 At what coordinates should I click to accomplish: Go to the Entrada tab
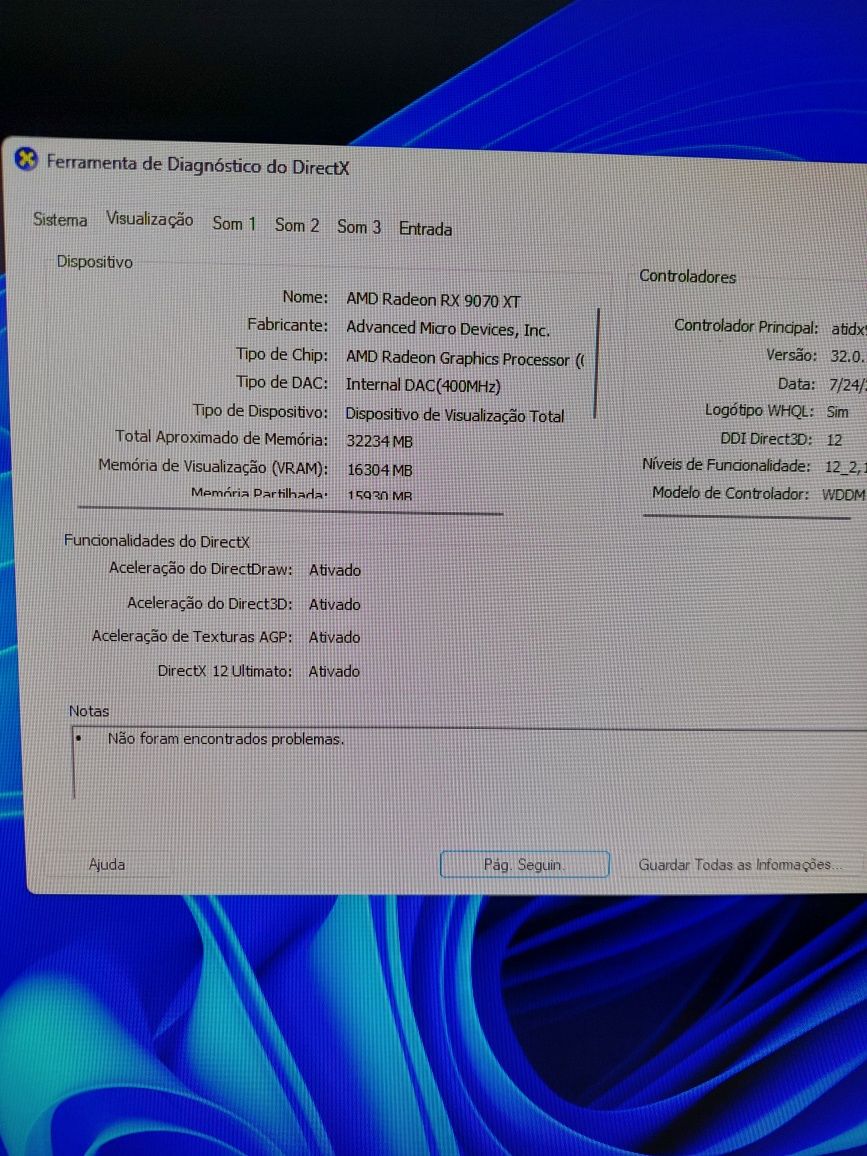[425, 229]
